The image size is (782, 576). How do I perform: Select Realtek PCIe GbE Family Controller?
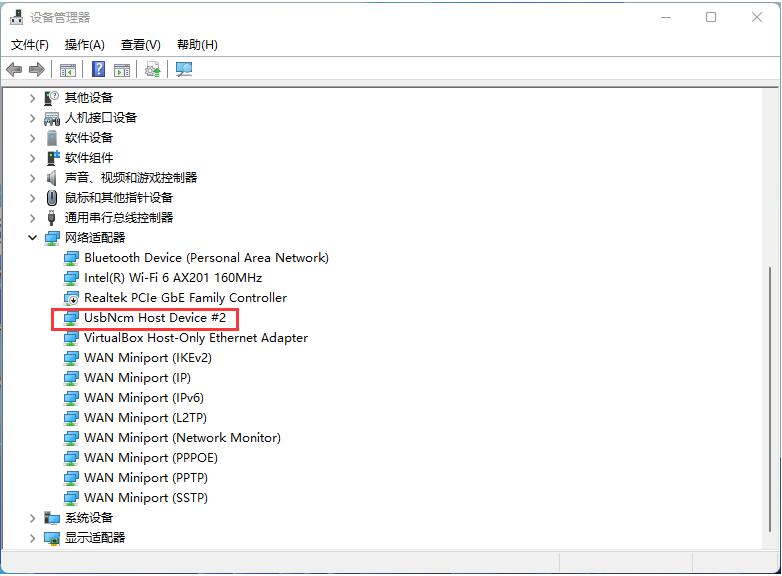186,298
